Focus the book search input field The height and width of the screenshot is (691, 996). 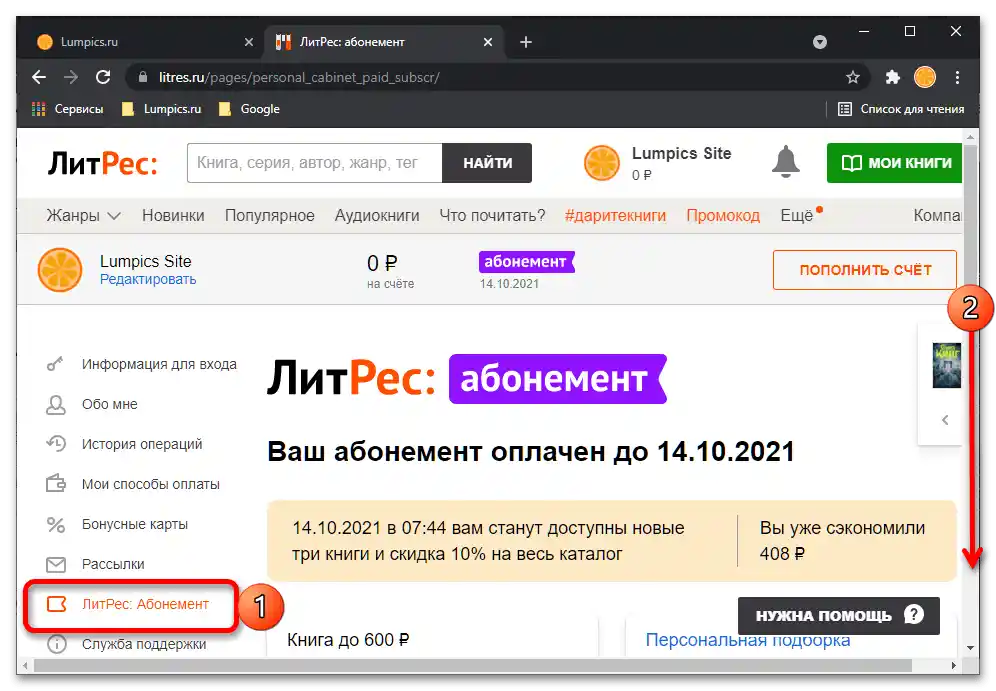click(314, 163)
